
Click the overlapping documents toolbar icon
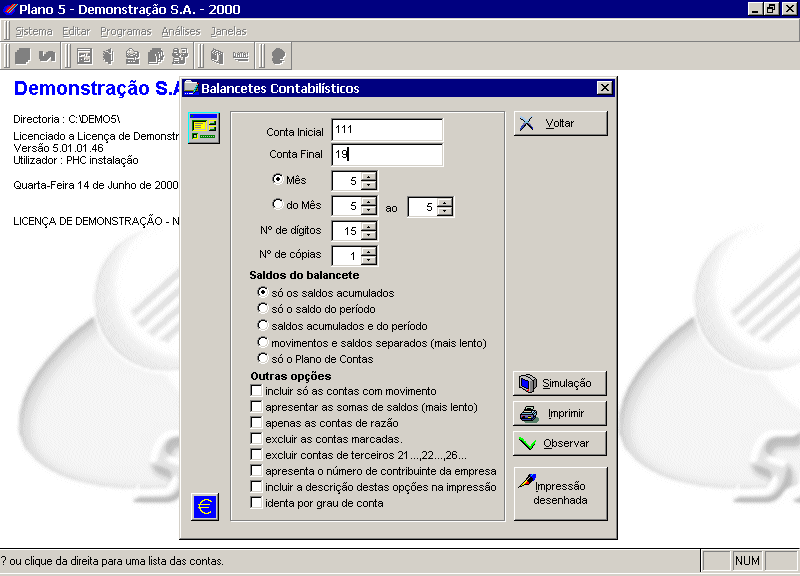[156, 56]
